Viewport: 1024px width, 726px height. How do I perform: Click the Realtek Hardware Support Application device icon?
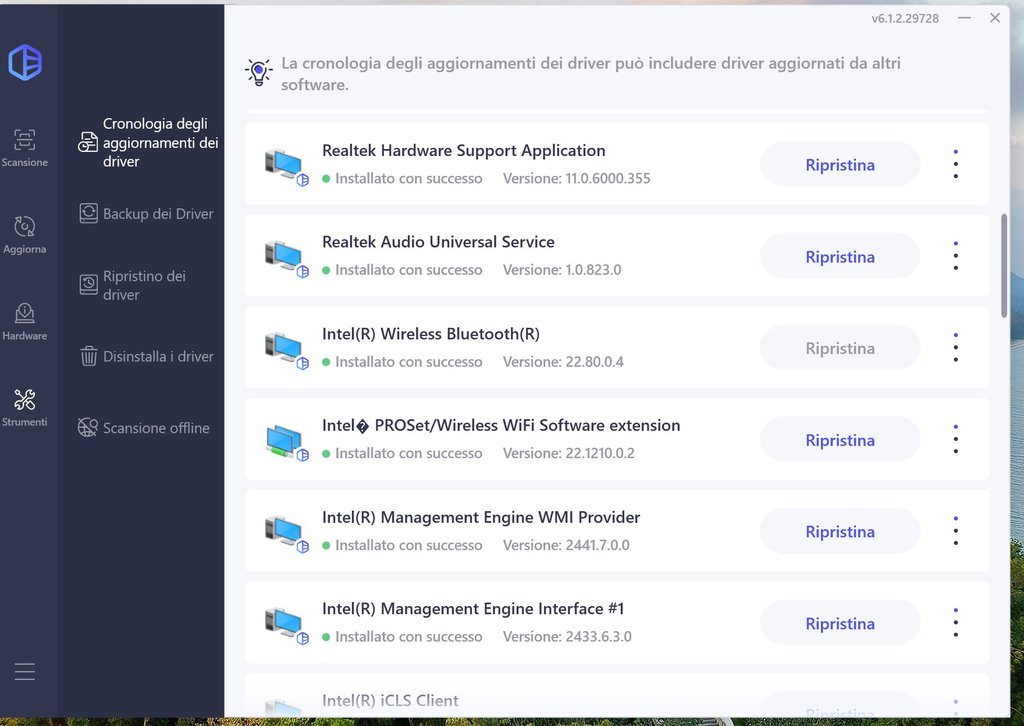pyautogui.click(x=286, y=166)
